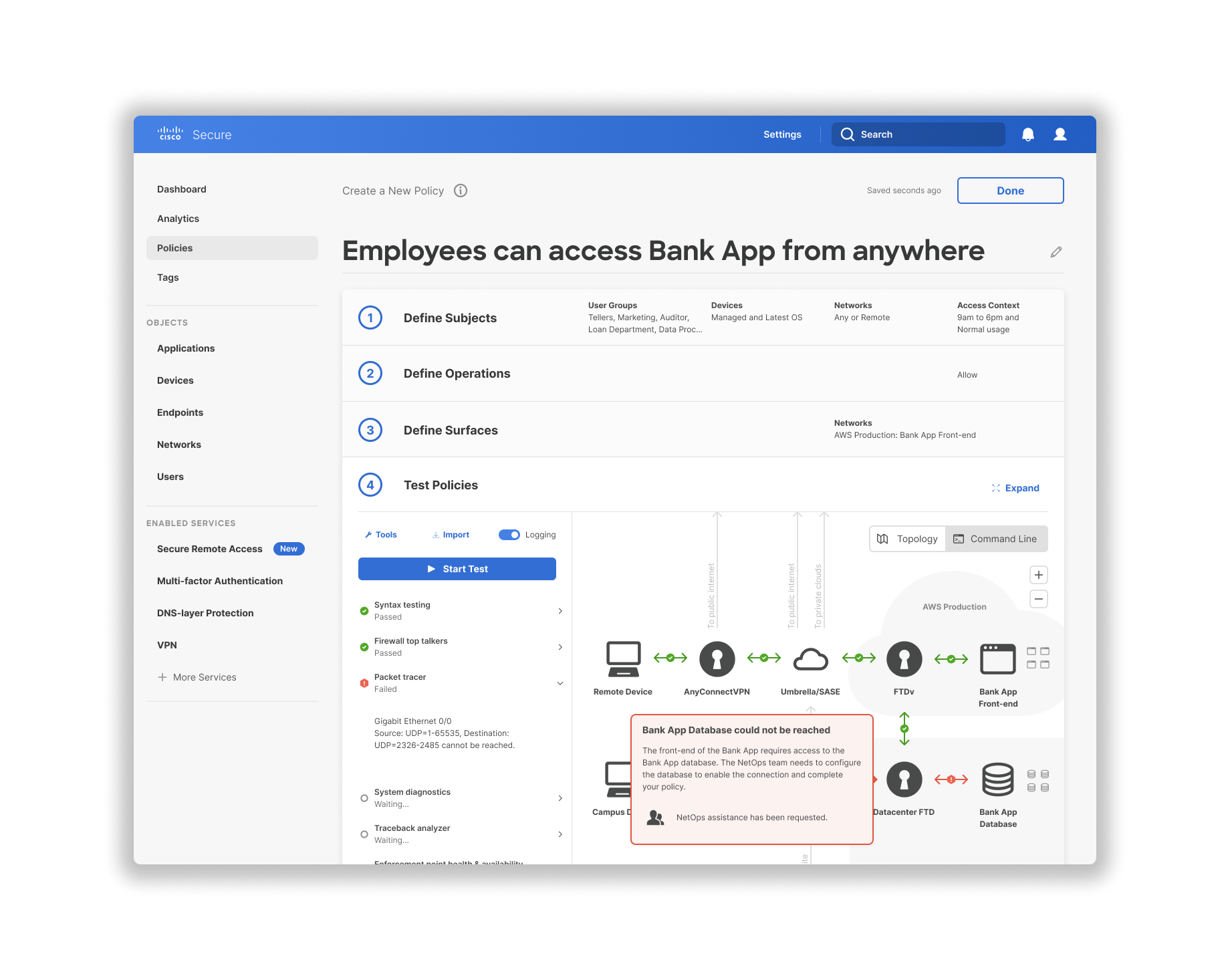Click the Syntax testing passed check icon
The height and width of the screenshot is (980, 1230).
pyautogui.click(x=364, y=611)
